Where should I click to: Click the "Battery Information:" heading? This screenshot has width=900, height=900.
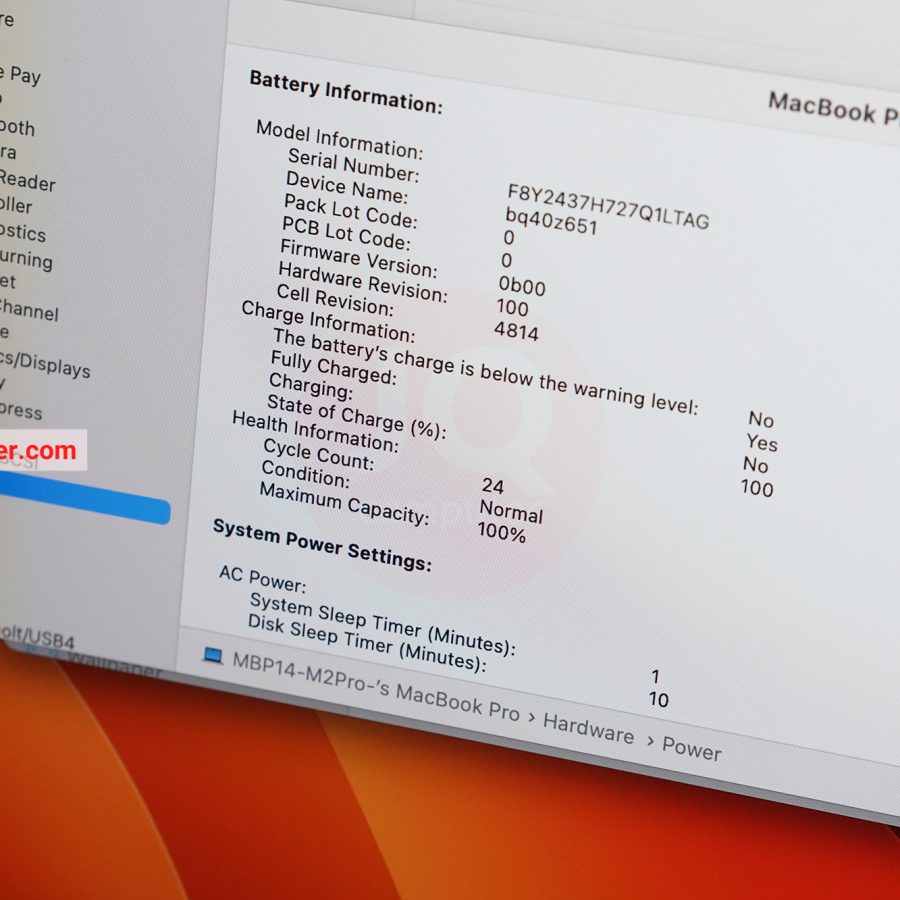[x=346, y=92]
